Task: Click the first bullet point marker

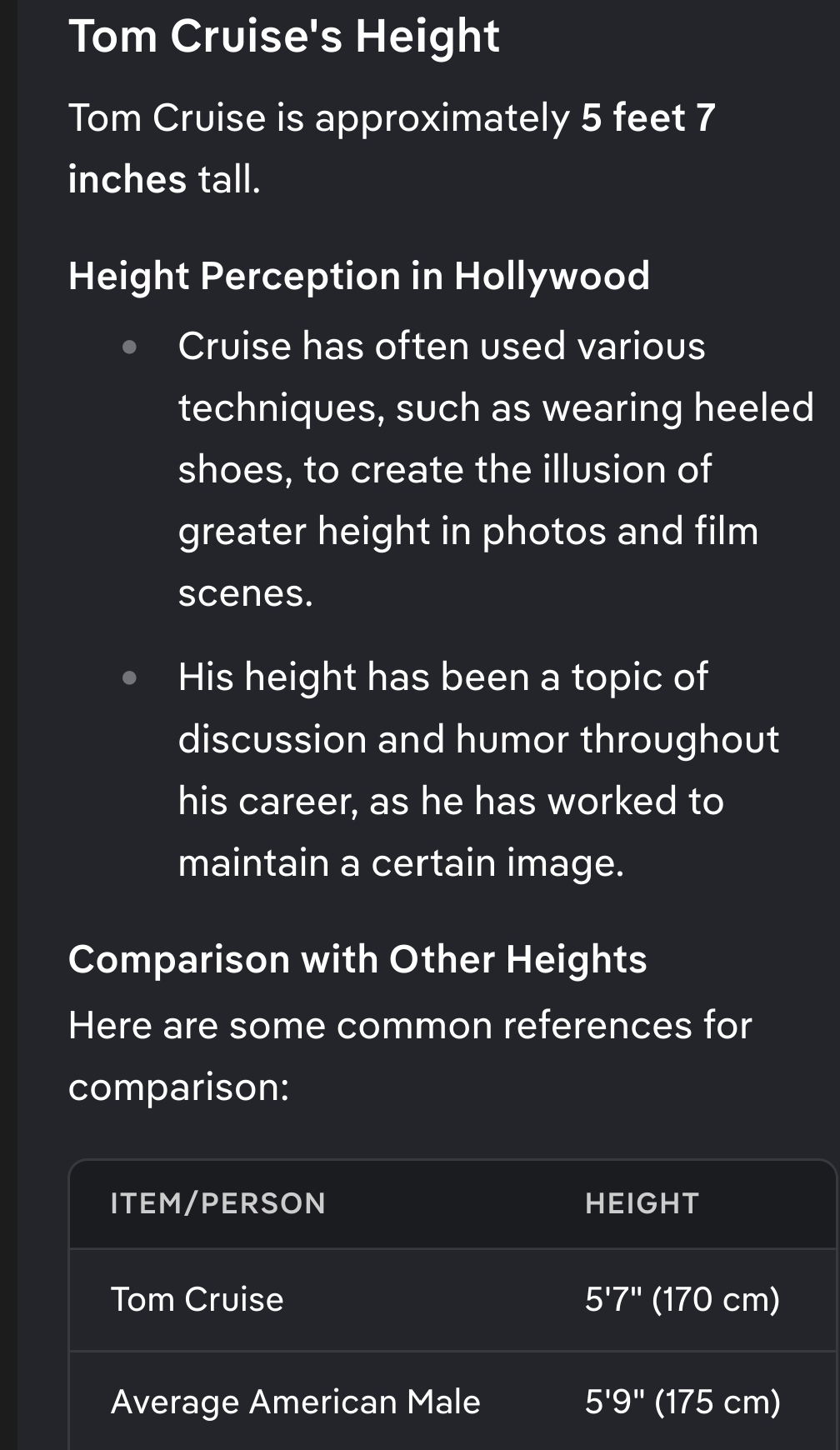Action: (129, 347)
